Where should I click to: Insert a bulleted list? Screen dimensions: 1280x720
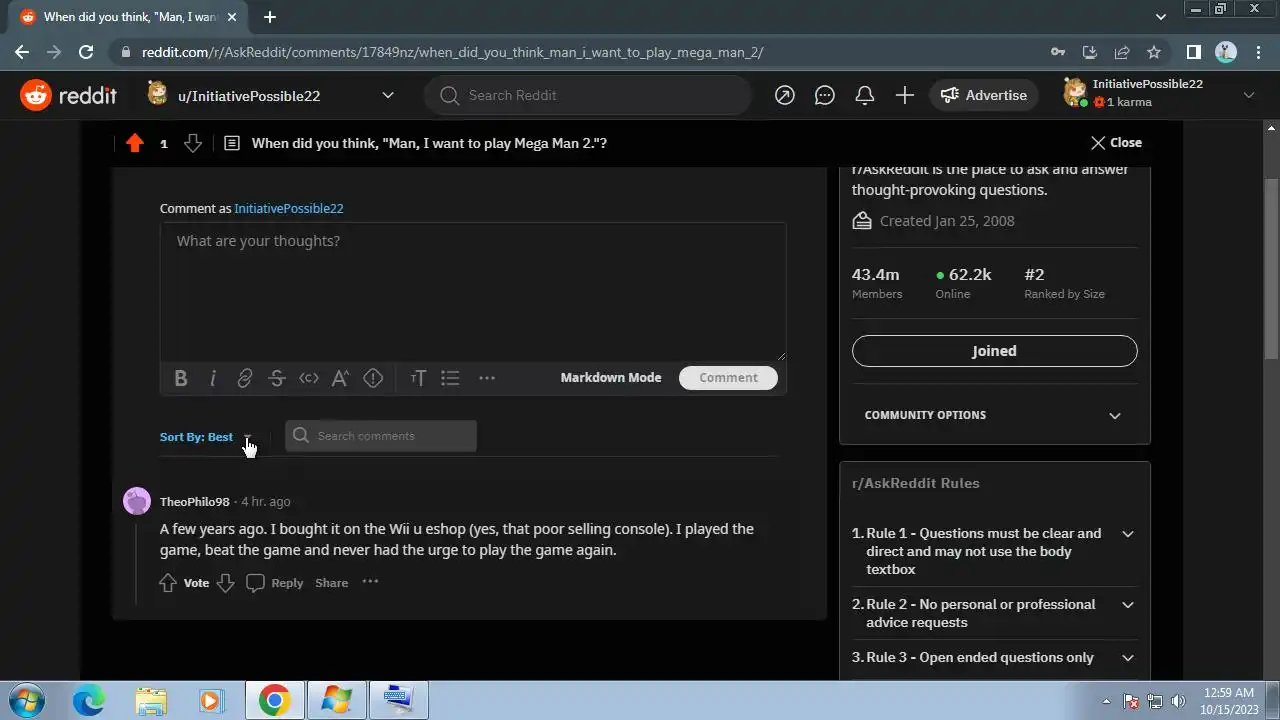click(x=450, y=378)
